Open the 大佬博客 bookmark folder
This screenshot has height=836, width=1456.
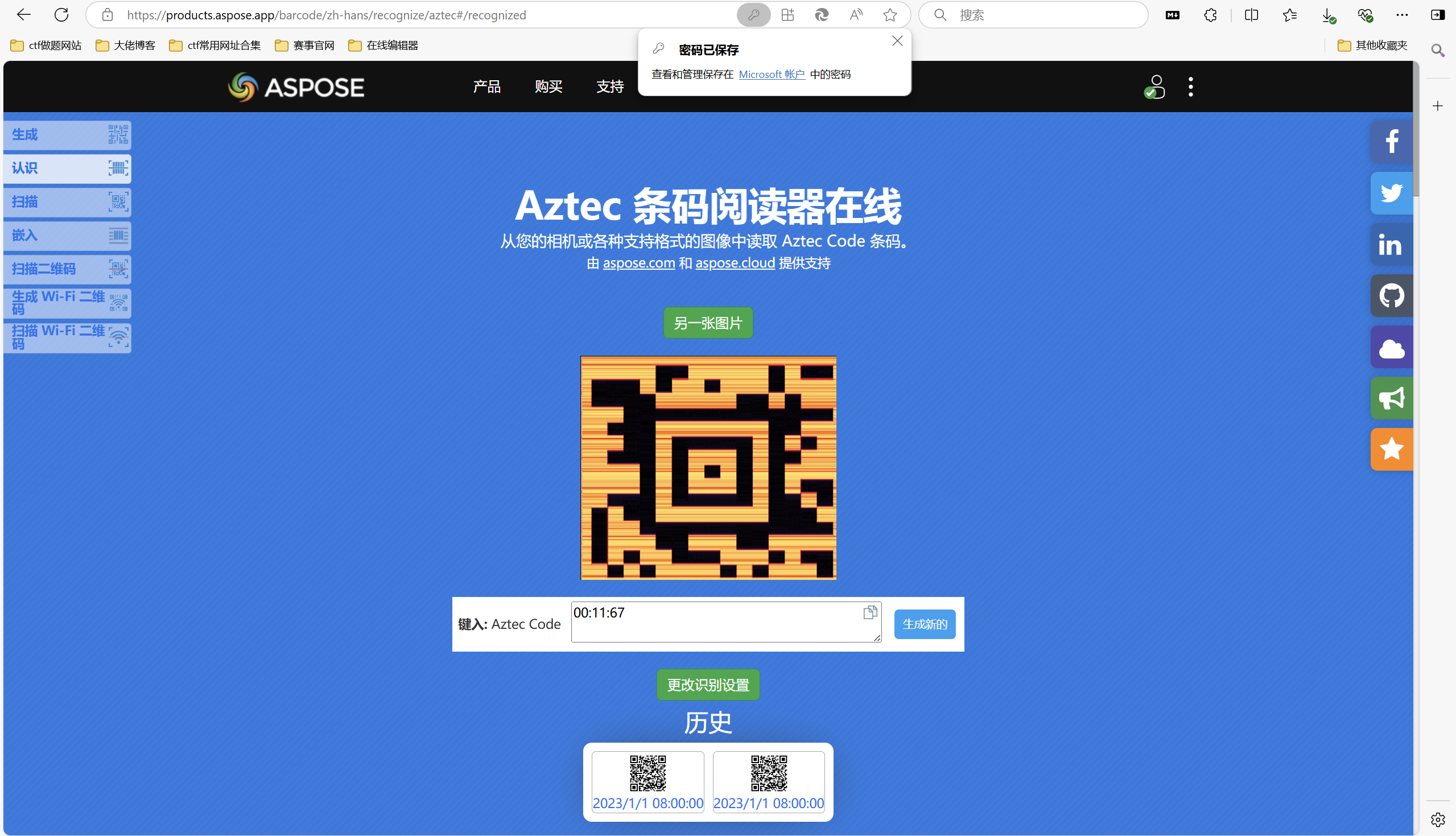pos(125,46)
